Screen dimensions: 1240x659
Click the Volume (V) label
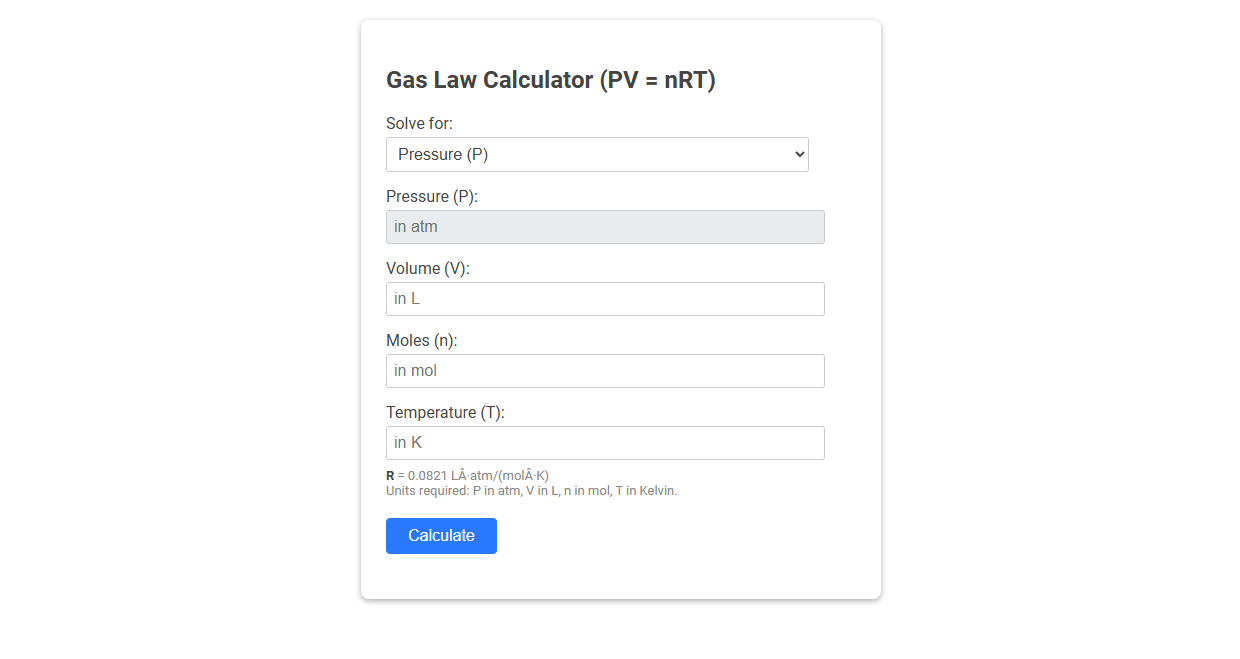428,268
